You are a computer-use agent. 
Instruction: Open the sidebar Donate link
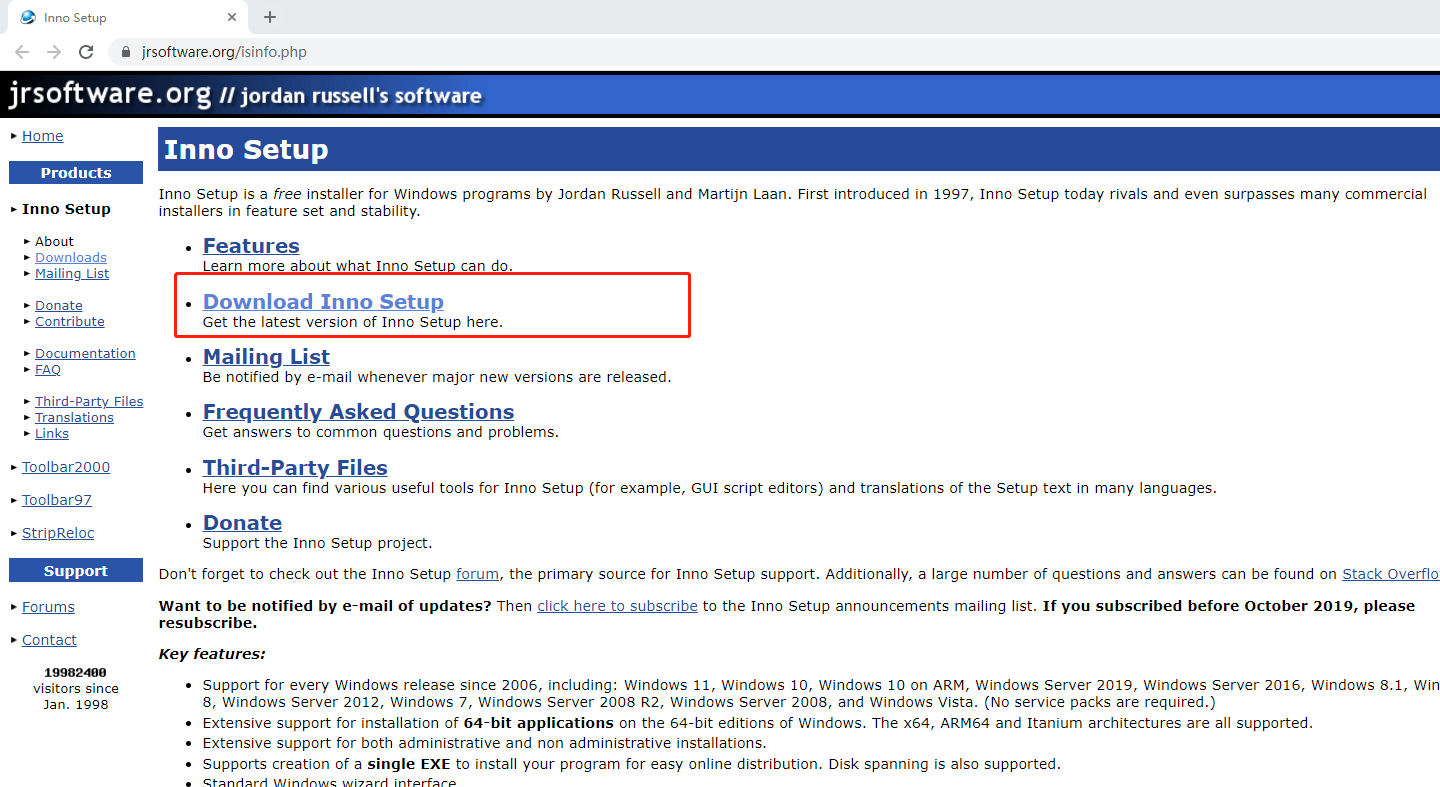pos(59,305)
